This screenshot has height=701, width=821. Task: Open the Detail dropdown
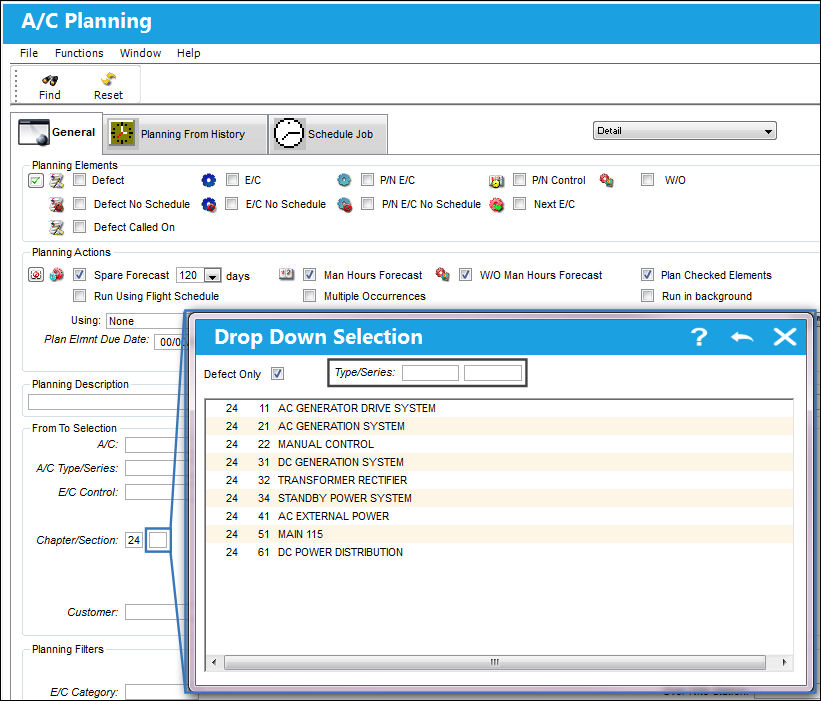click(x=684, y=131)
